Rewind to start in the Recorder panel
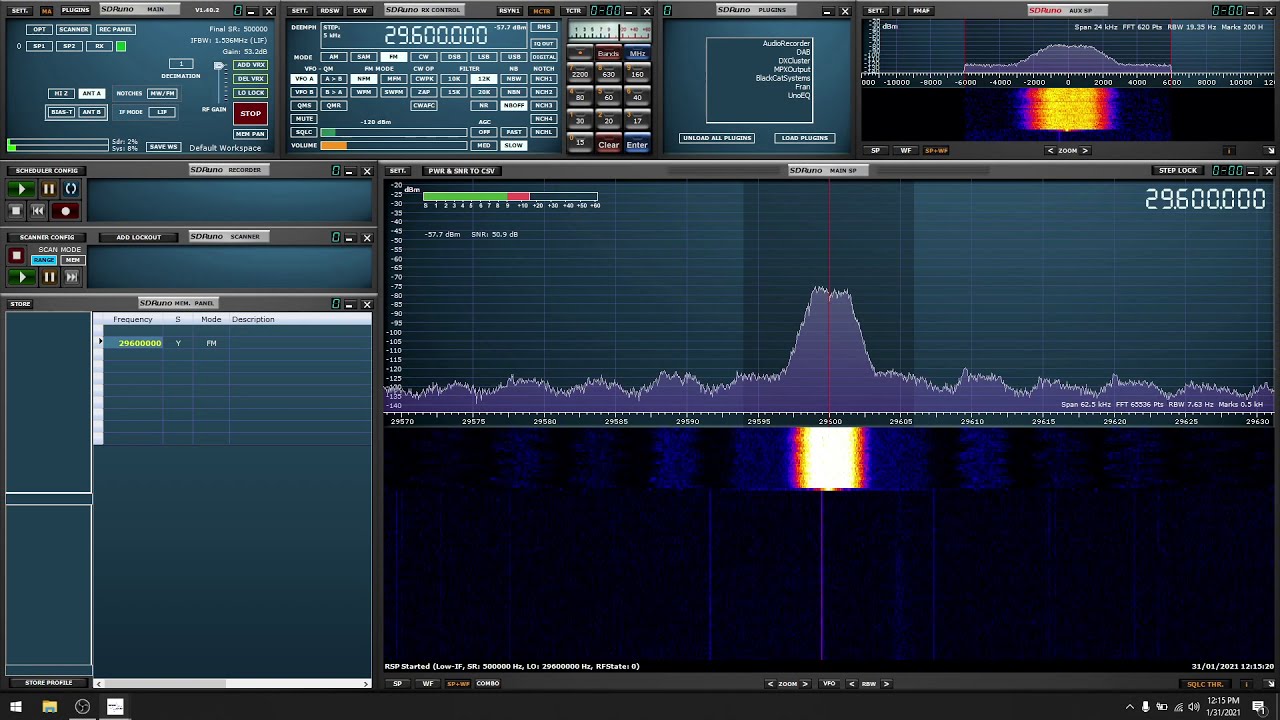 pos(38,211)
